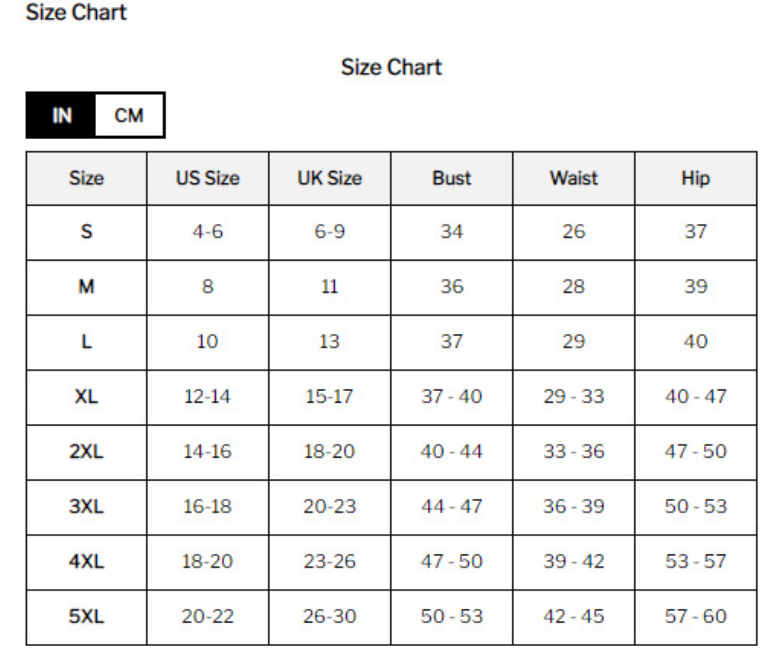The image size is (771, 655).
Task: Click the Hip column header
Action: click(x=696, y=178)
